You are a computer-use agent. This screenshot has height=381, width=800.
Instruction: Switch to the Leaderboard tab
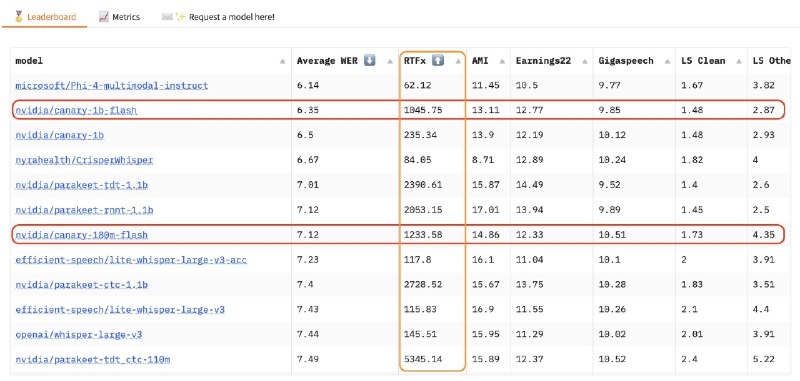[x=45, y=17]
